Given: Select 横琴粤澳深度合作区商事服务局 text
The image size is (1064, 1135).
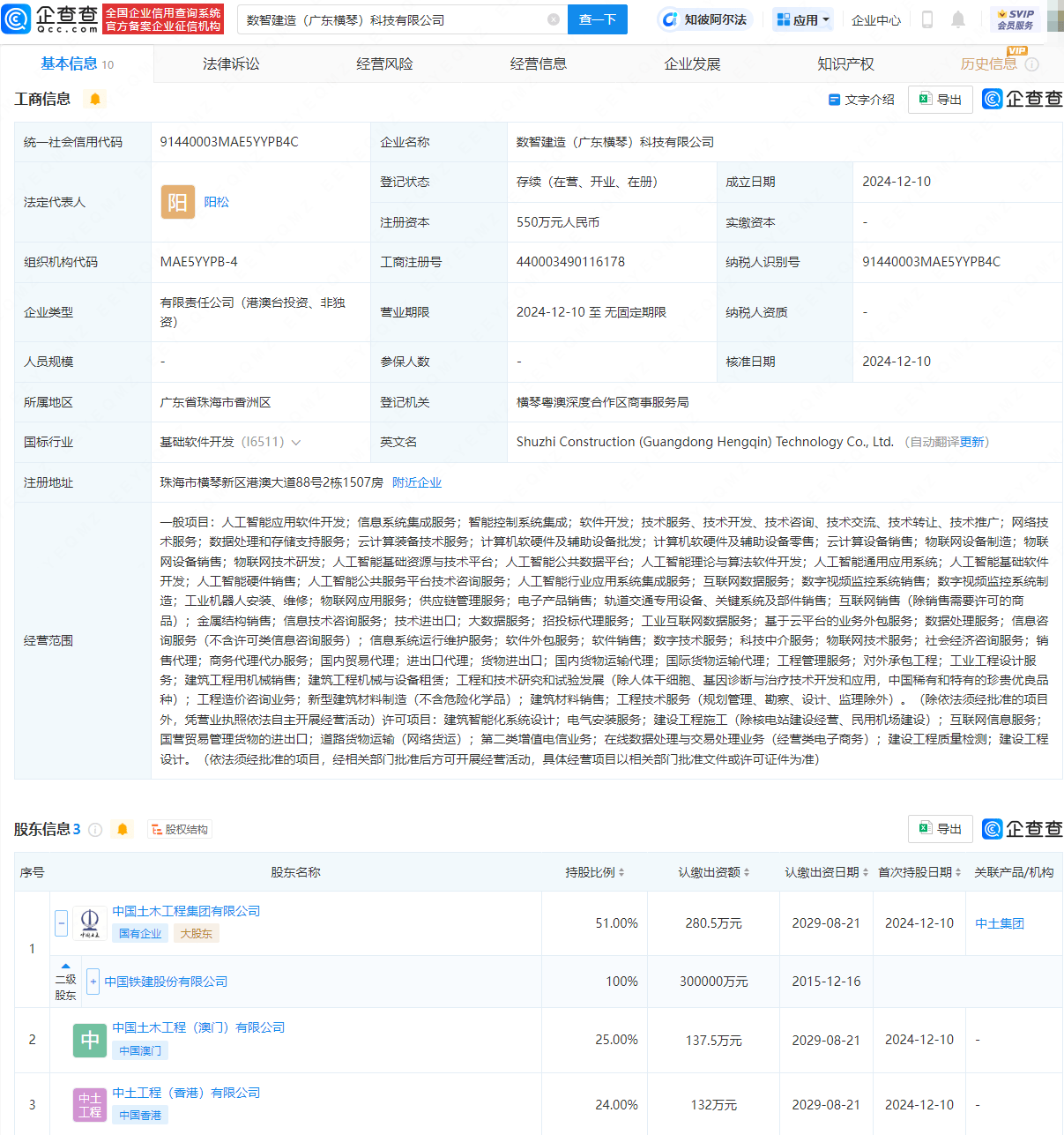Looking at the screenshot, I should pyautogui.click(x=602, y=402).
